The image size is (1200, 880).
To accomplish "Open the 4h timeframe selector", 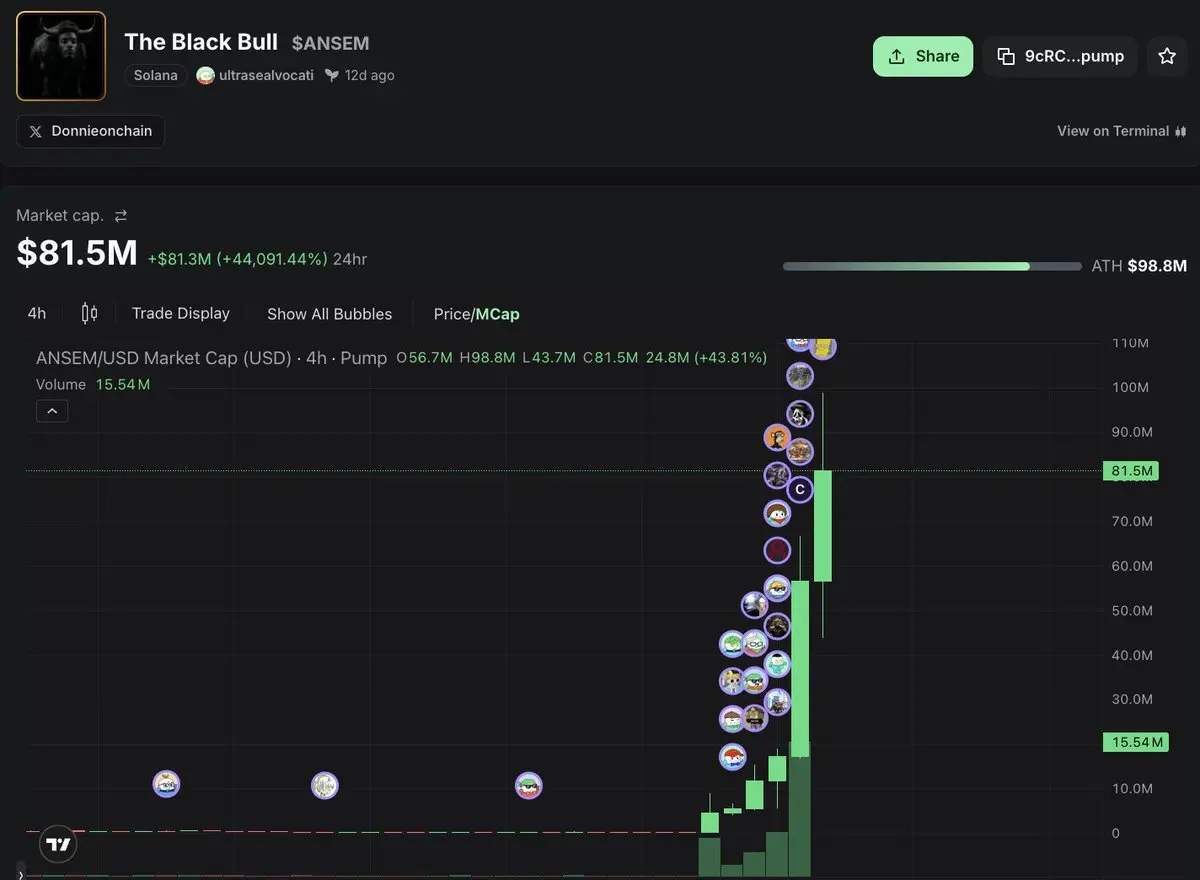I will click(37, 313).
